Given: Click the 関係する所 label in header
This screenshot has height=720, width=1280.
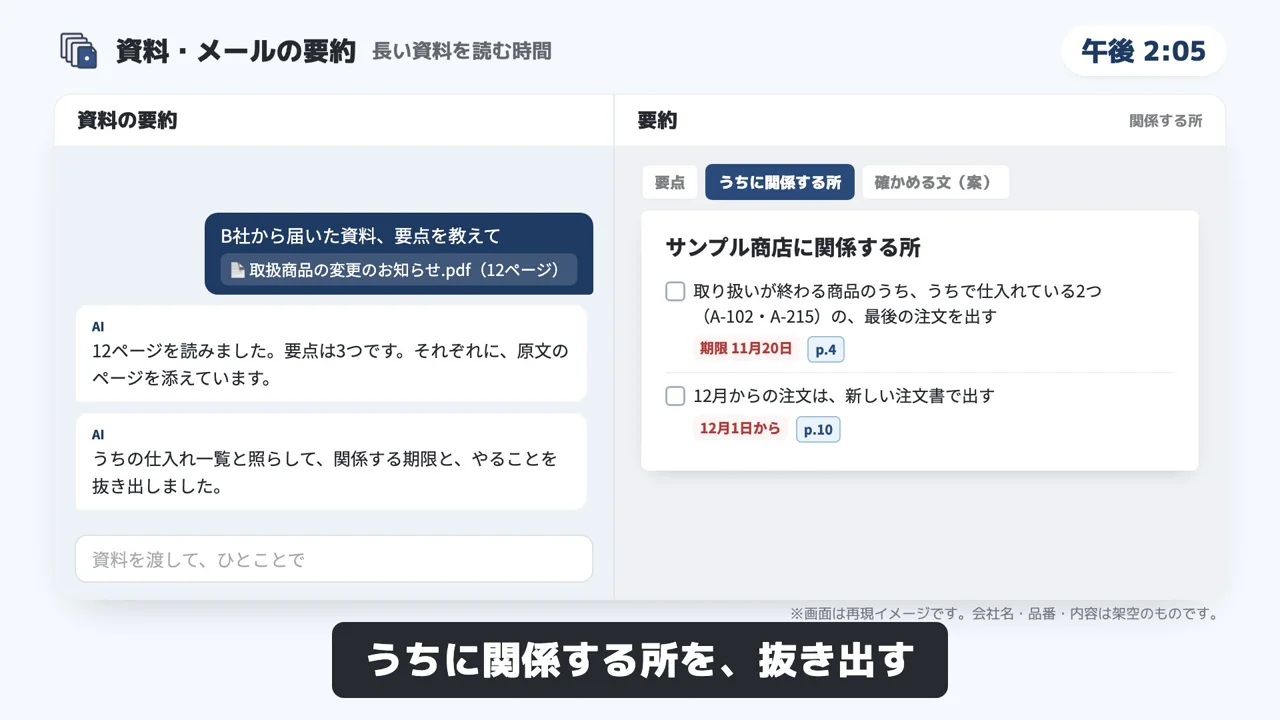Looking at the screenshot, I should [x=1166, y=121].
